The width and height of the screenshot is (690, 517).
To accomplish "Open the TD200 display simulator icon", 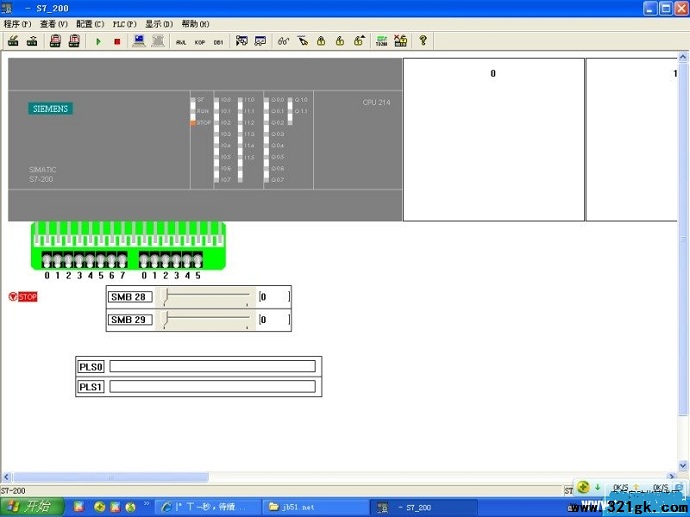I will pos(382,41).
